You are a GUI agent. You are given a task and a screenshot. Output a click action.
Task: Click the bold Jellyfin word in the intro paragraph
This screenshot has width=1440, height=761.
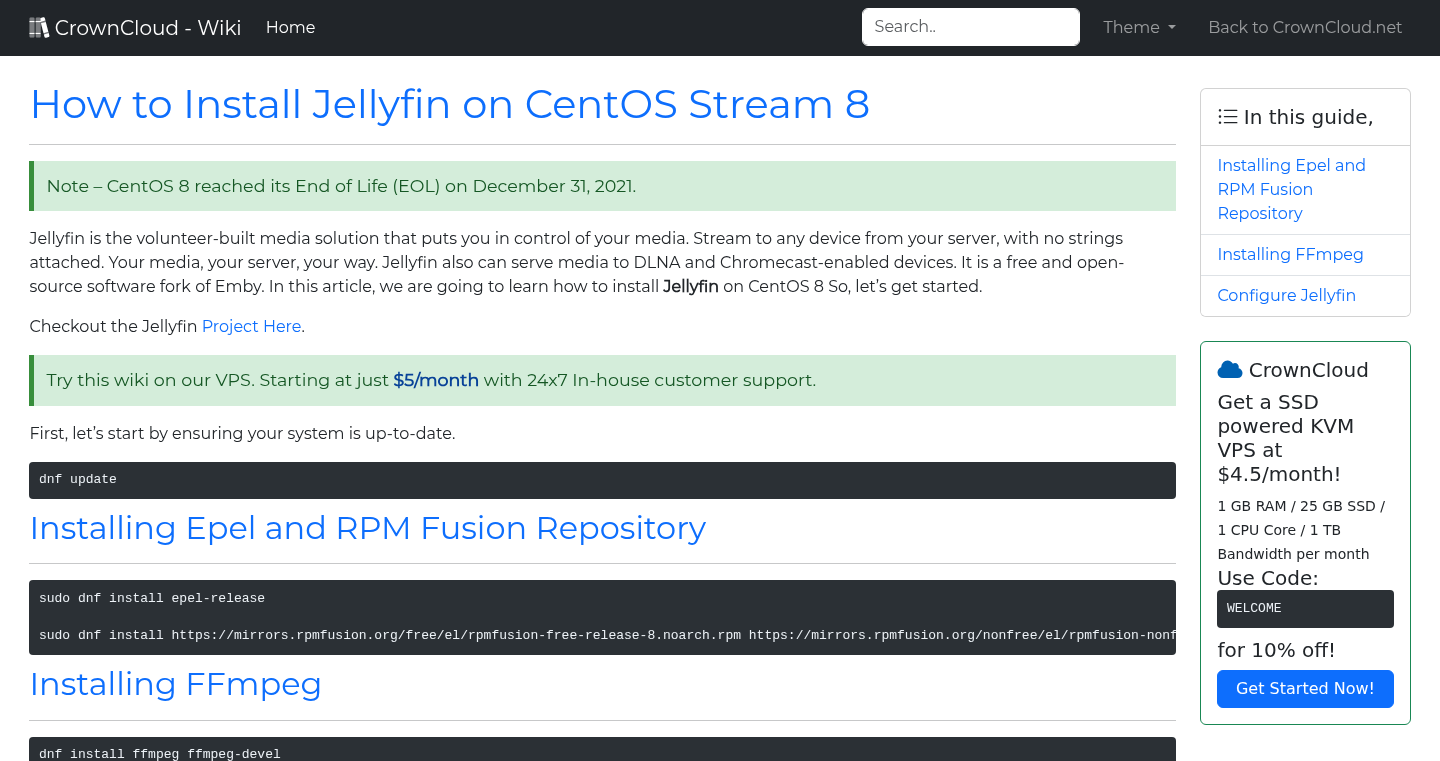(691, 287)
